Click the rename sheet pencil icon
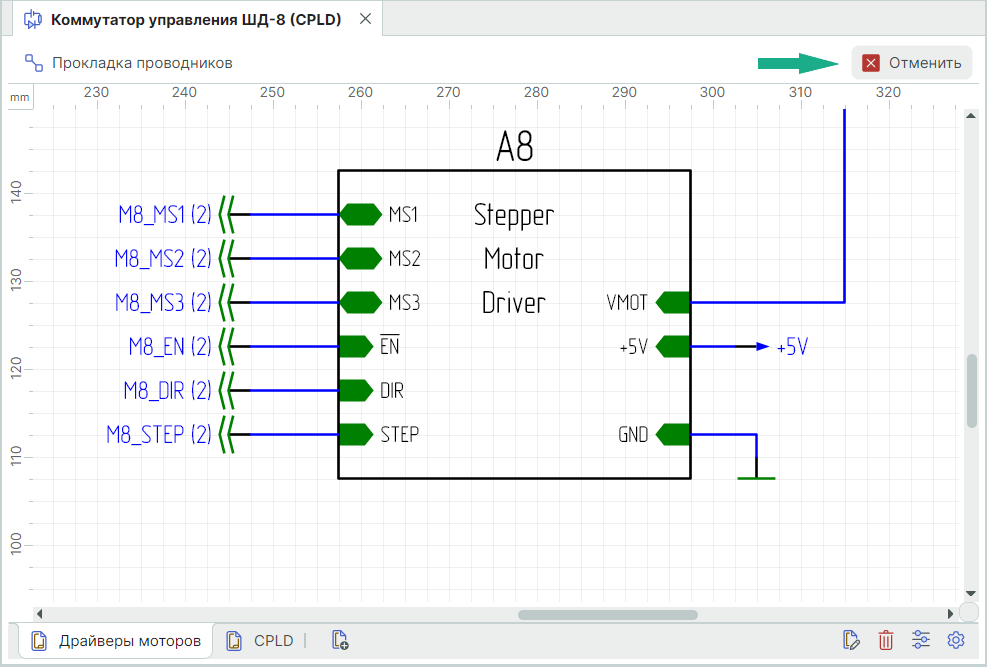 click(852, 640)
